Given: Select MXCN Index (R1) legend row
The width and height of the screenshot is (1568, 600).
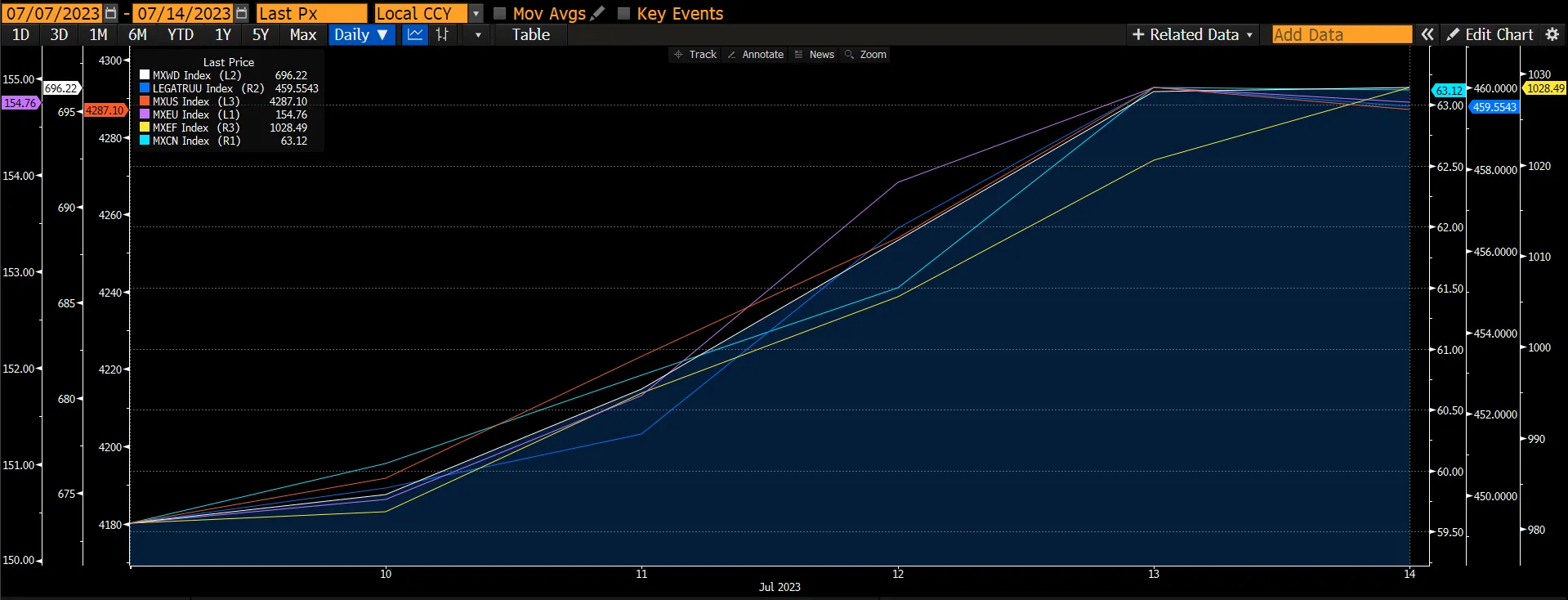Looking at the screenshot, I should coord(229,141).
